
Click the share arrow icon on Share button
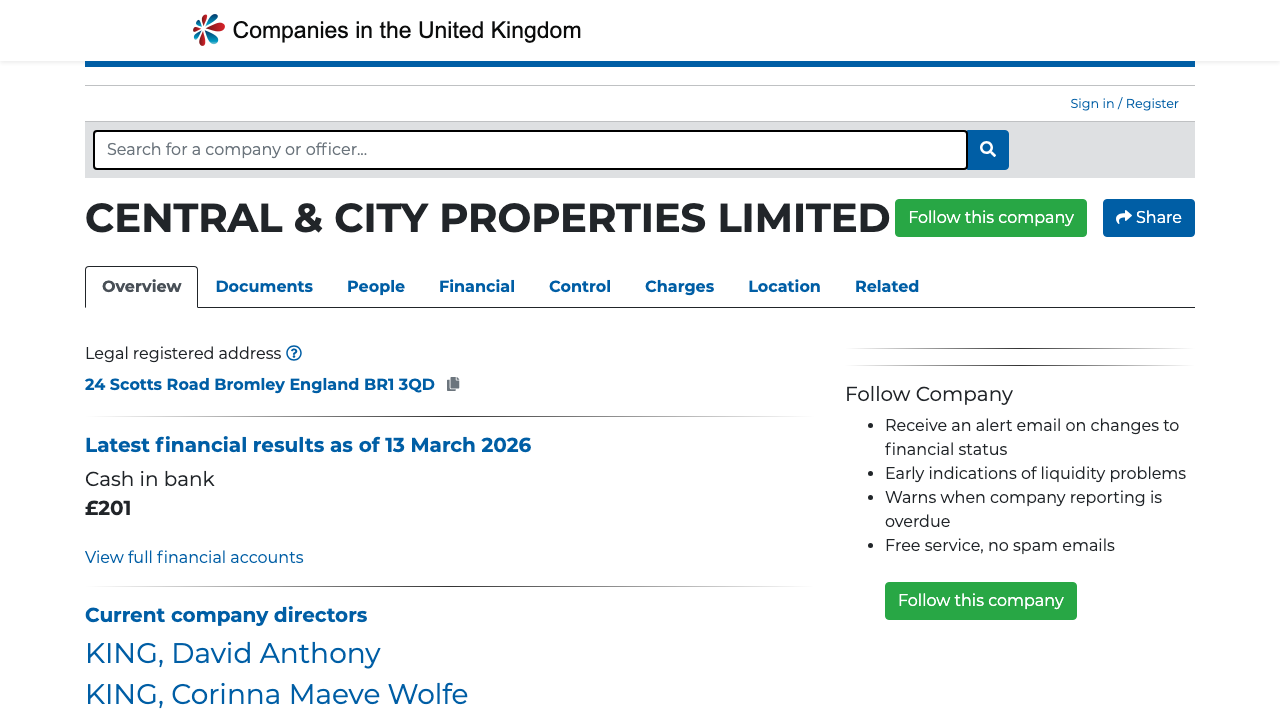1124,217
